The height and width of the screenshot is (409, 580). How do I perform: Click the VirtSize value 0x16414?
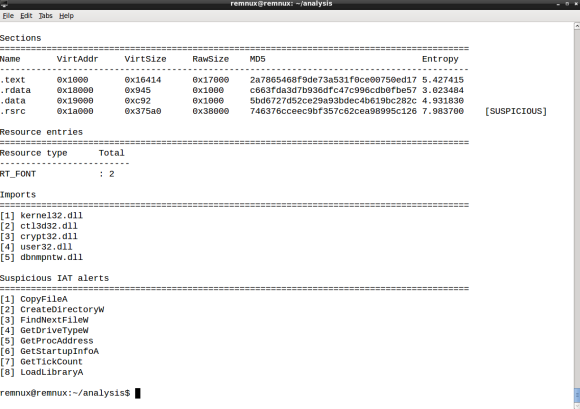pyautogui.click(x=143, y=80)
